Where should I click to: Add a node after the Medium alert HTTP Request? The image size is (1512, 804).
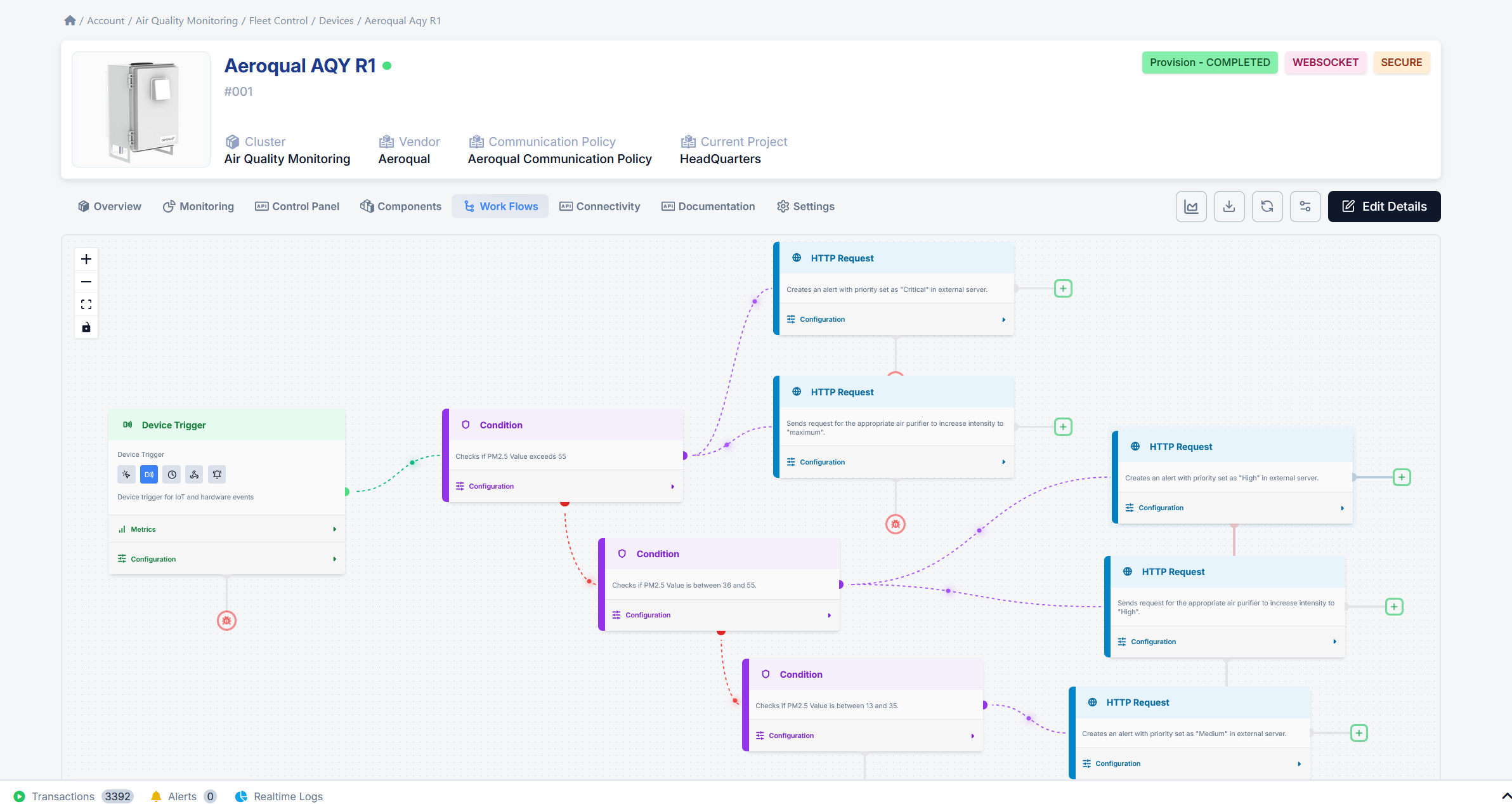point(1359,733)
